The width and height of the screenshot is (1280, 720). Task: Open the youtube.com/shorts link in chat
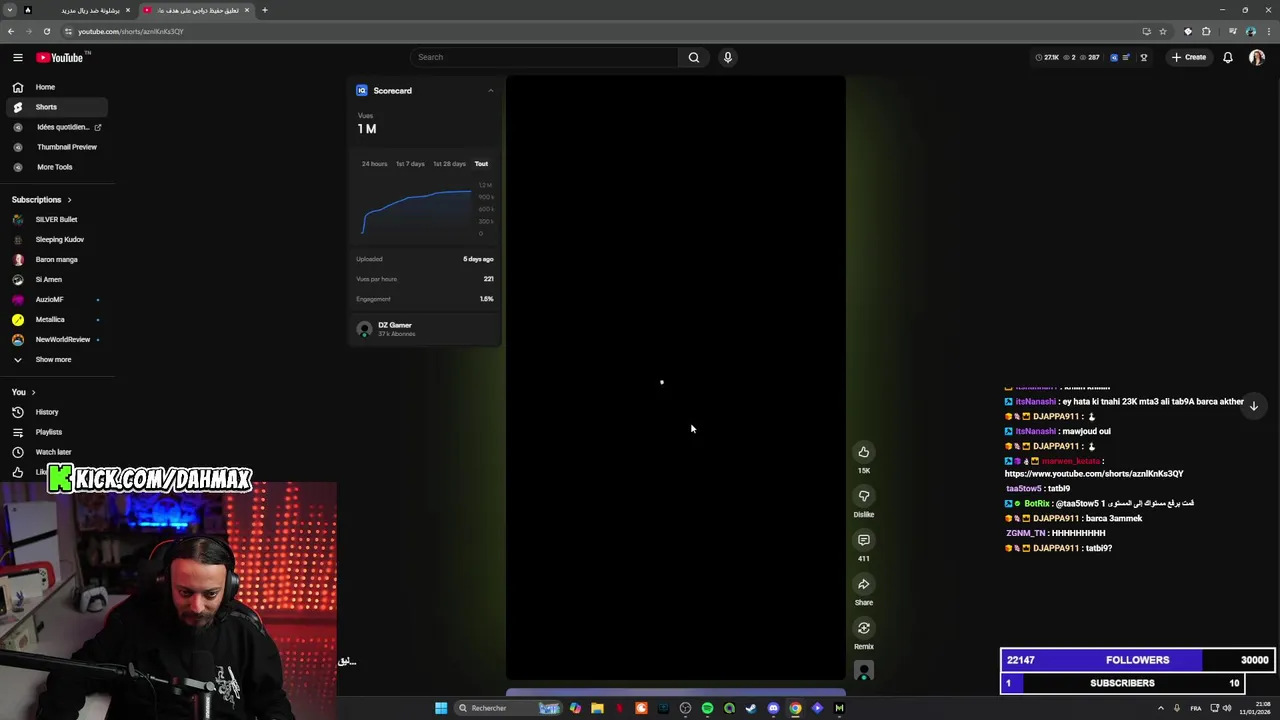[x=1094, y=474]
